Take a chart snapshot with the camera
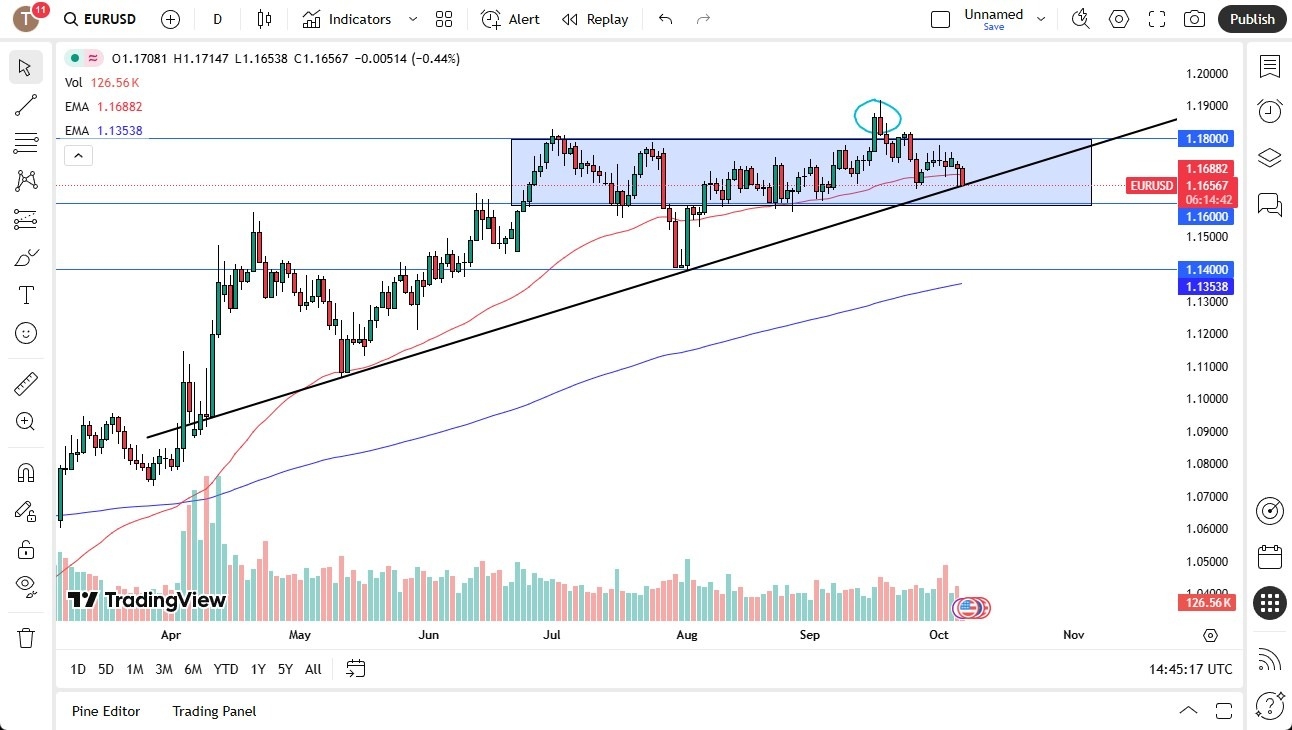Screen dimensions: 1292x730 click(1194, 18)
